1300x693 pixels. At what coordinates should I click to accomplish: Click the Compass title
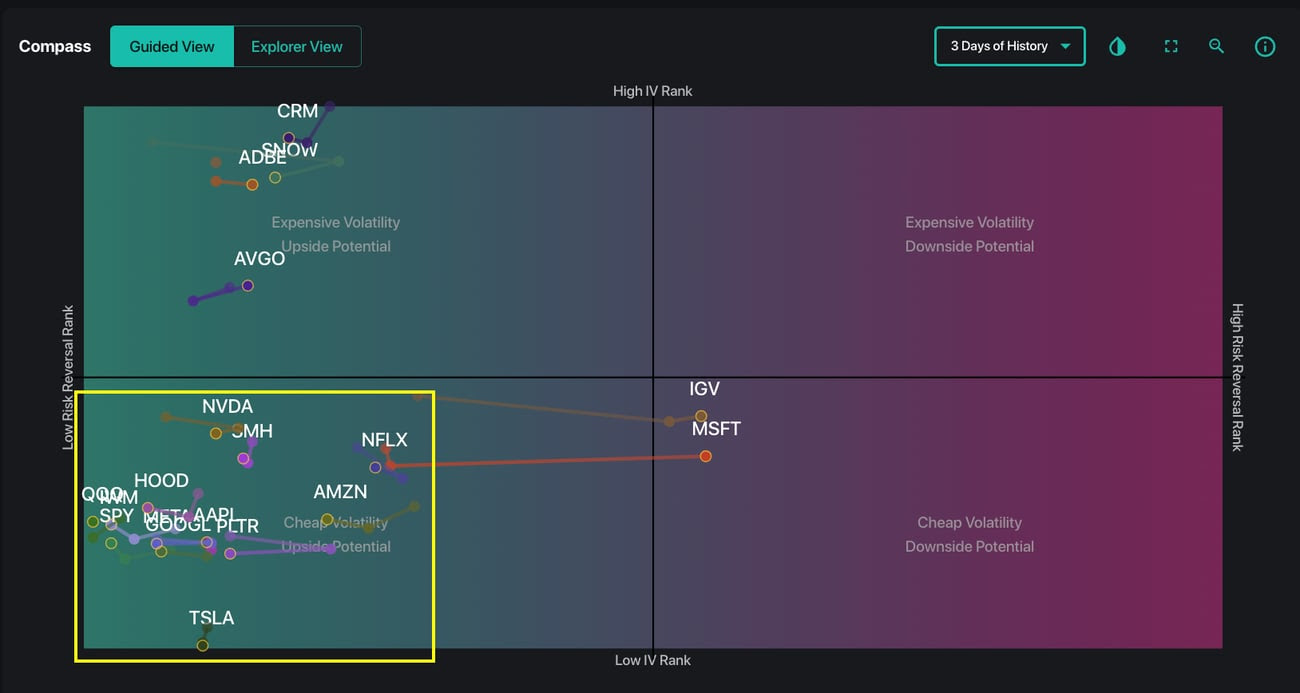tap(55, 47)
